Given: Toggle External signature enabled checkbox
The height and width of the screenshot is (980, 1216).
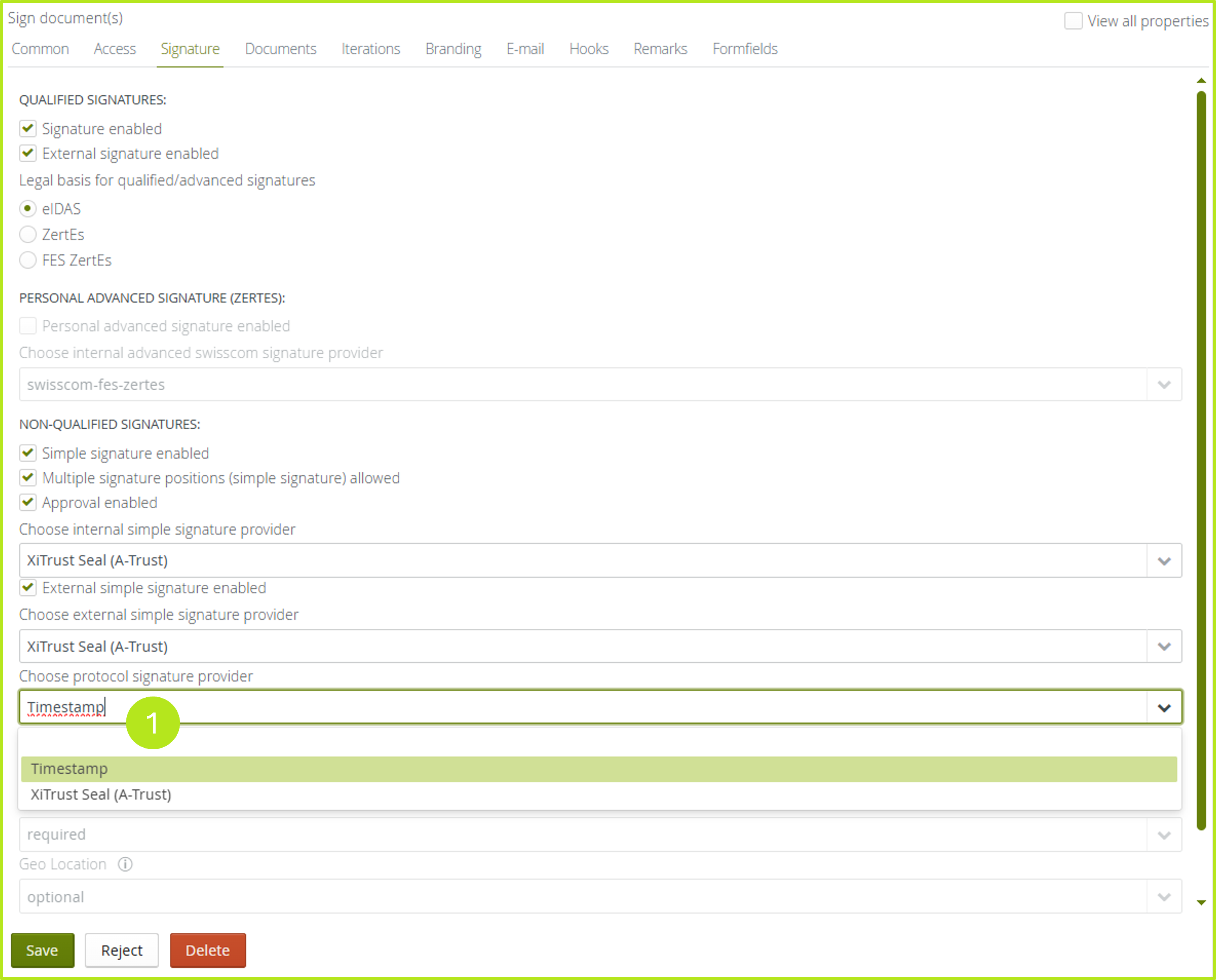Looking at the screenshot, I should (x=27, y=153).
